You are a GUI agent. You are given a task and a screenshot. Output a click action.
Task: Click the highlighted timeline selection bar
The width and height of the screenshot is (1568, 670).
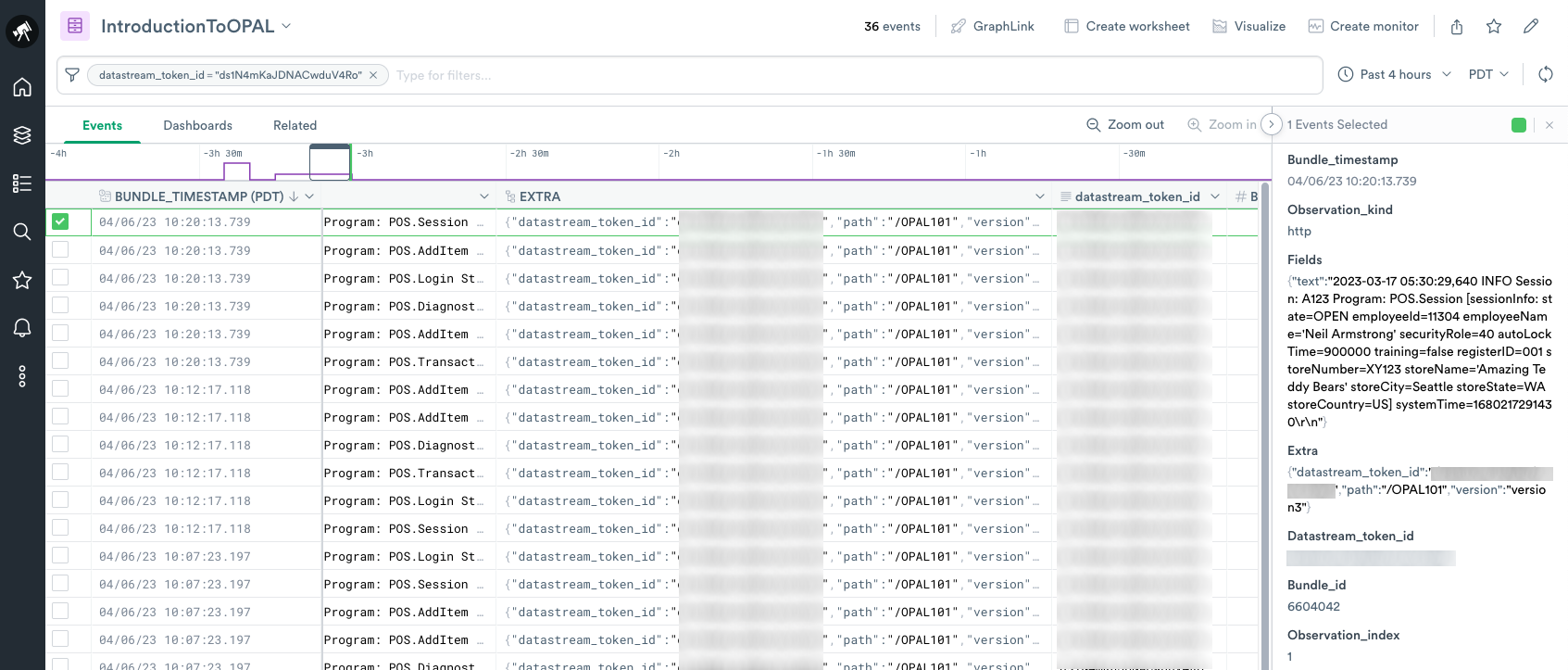pos(330,161)
